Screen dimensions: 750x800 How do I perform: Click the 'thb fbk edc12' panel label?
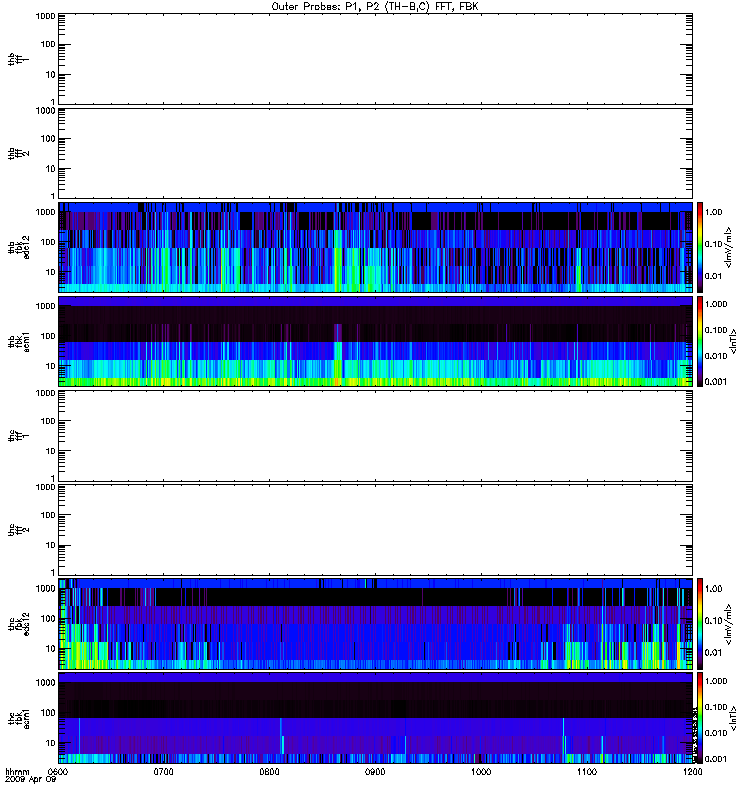click(18, 247)
